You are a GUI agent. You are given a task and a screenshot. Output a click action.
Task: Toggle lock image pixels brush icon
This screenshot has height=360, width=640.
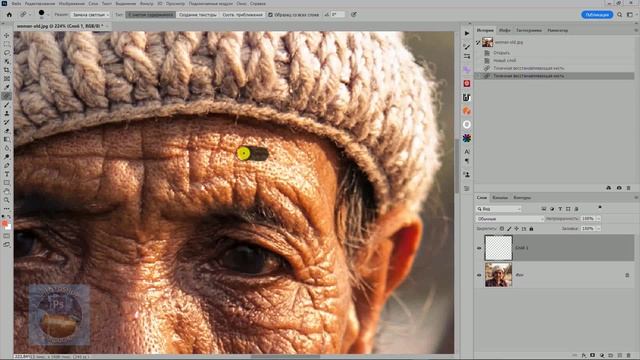point(509,229)
